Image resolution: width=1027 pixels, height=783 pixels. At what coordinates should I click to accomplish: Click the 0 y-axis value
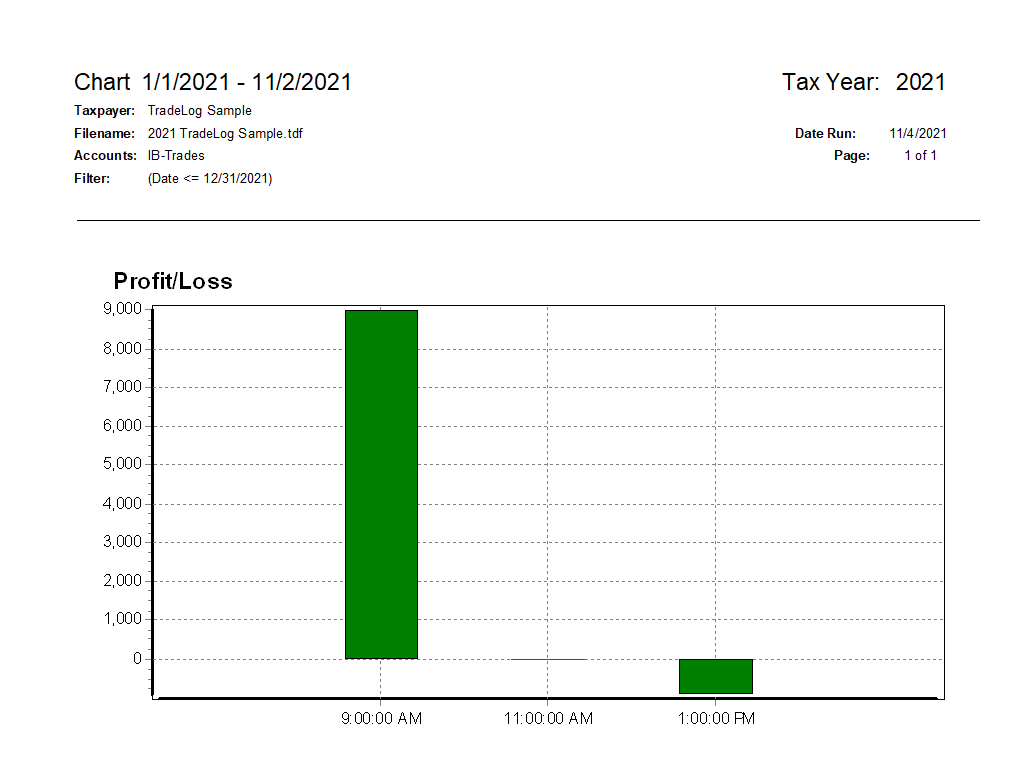pos(137,659)
